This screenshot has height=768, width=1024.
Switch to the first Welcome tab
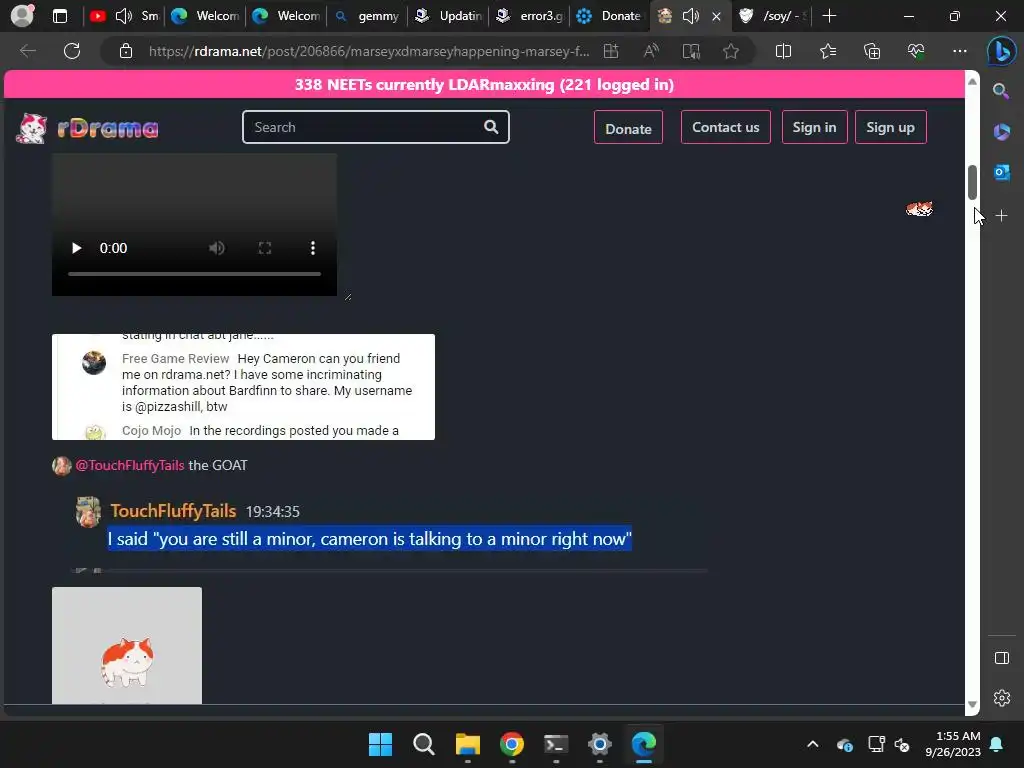(x=205, y=16)
